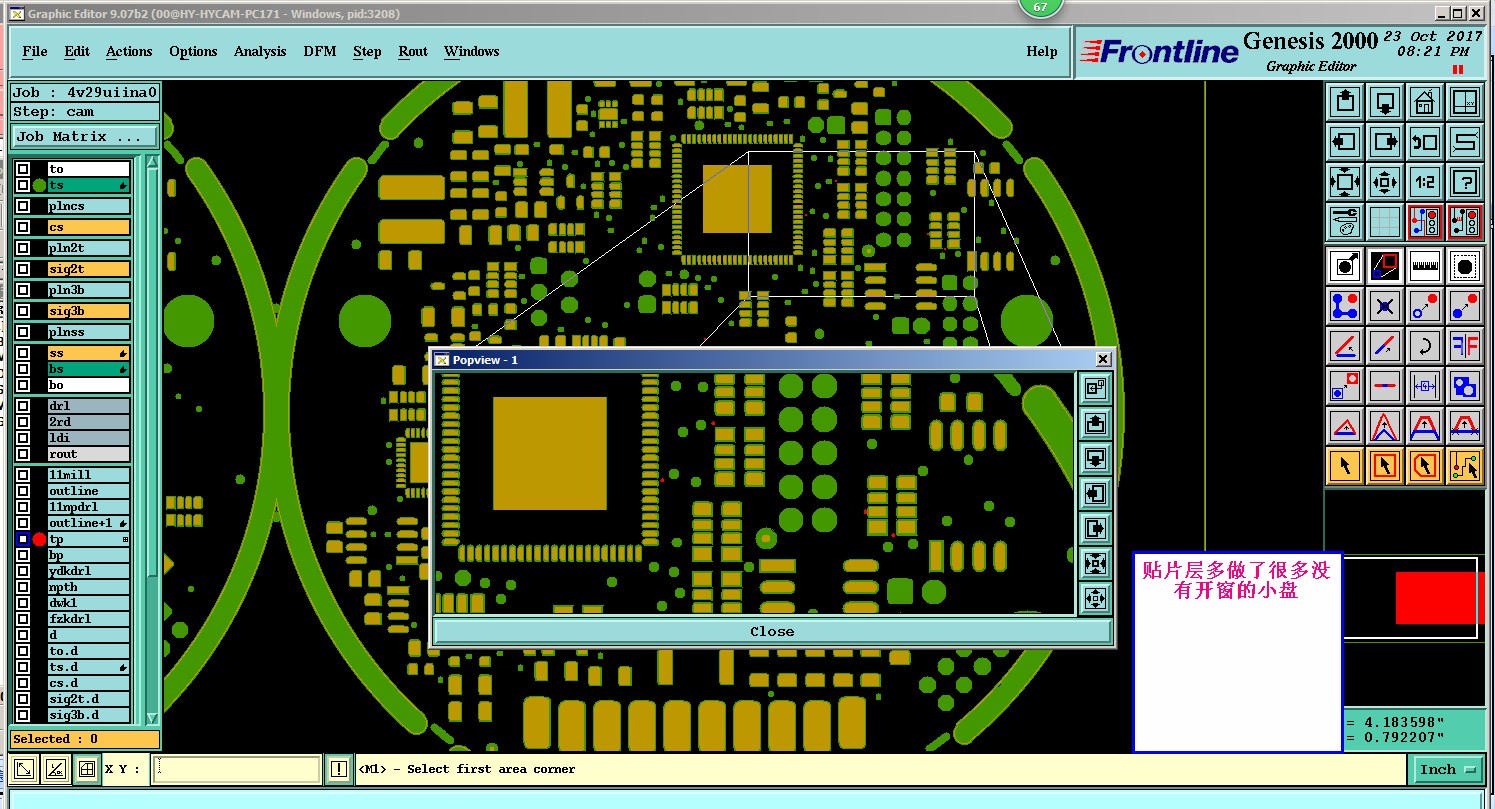This screenshot has height=809, width=1495.
Task: Open the tools and palette icon
Action: click(1345, 222)
